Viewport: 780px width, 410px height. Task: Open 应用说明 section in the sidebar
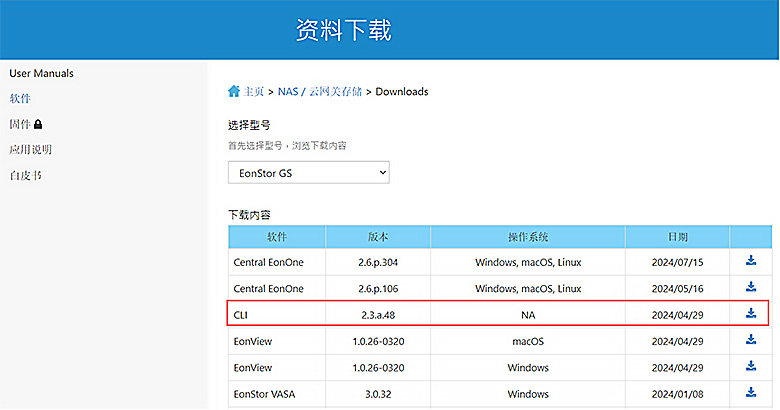(x=30, y=149)
